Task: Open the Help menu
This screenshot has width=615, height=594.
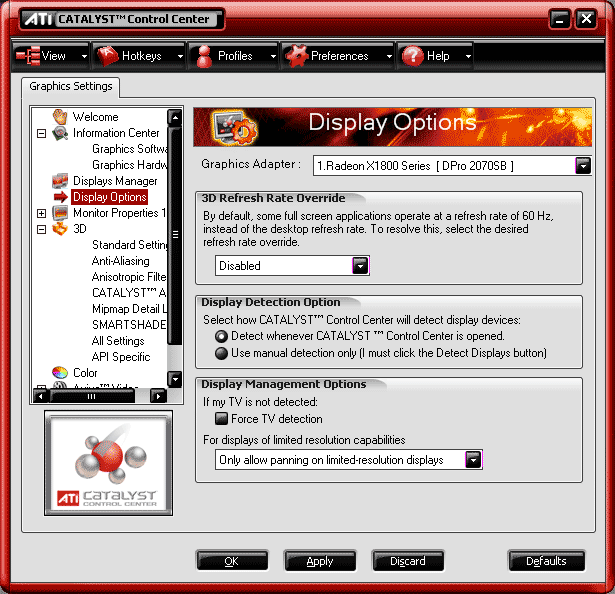Action: click(x=435, y=56)
